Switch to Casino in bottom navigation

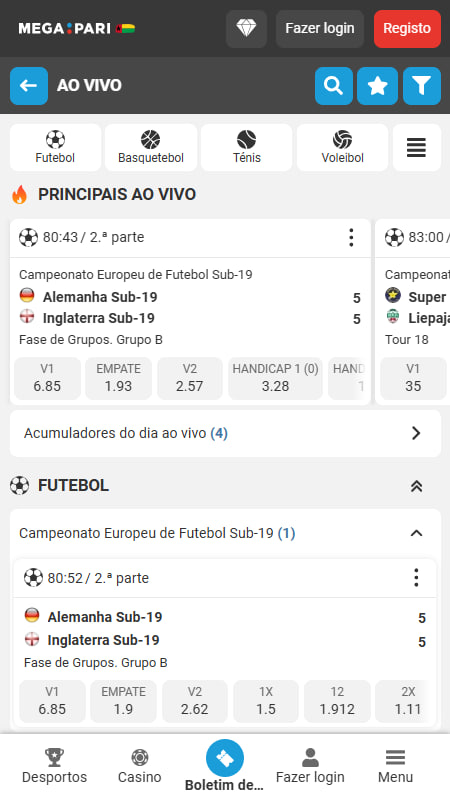pos(139,766)
